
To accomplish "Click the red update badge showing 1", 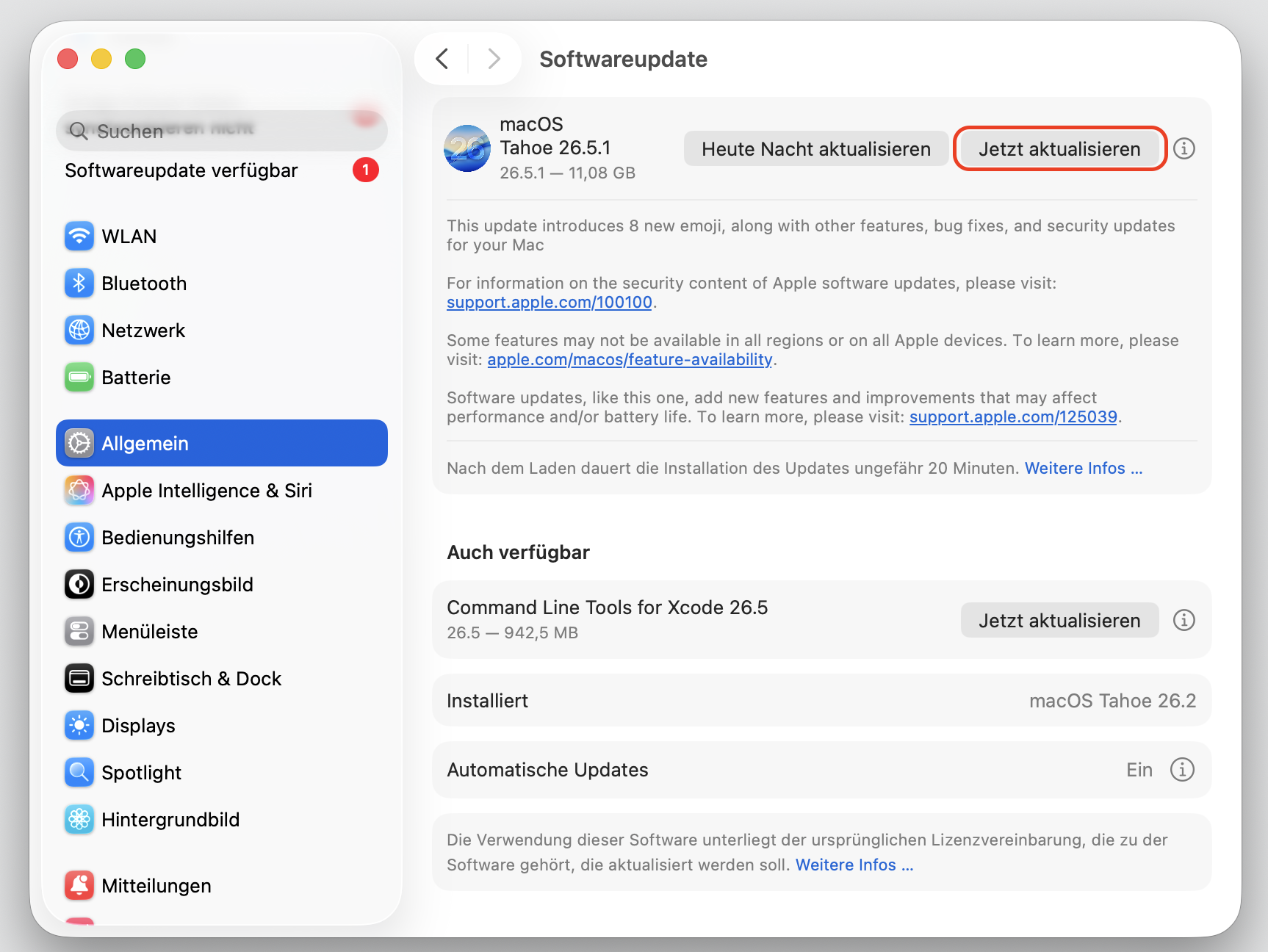I will [366, 170].
